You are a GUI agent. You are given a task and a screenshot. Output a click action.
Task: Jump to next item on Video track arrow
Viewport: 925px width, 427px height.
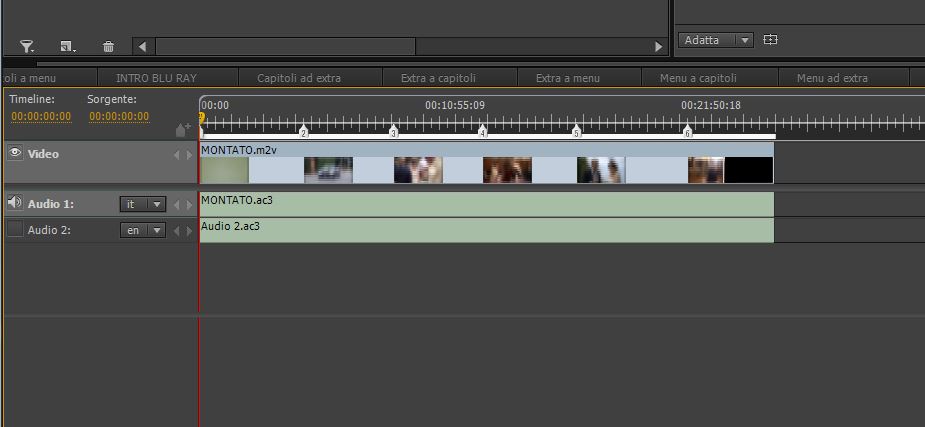189,155
